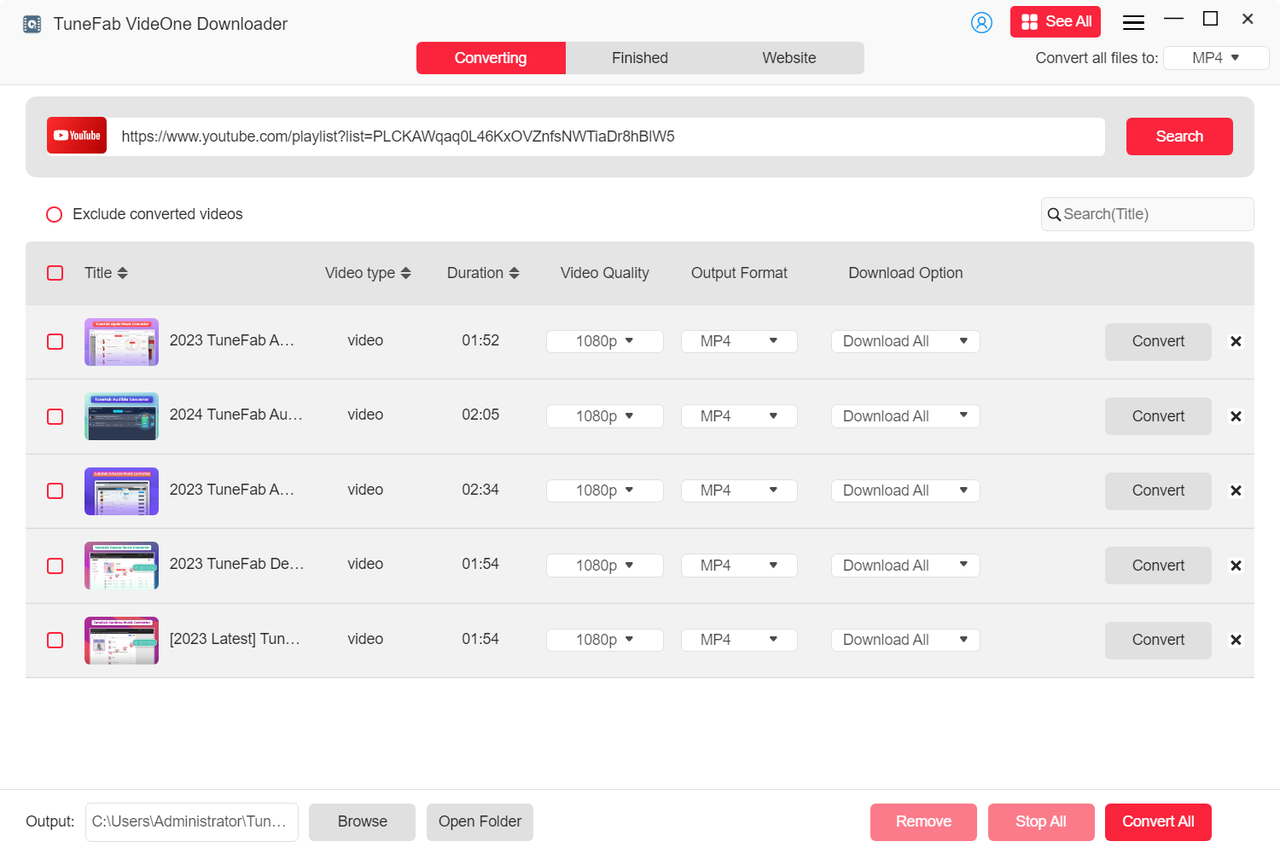Open Download All dropdown for [2023 Latest] Tun…

(x=905, y=640)
